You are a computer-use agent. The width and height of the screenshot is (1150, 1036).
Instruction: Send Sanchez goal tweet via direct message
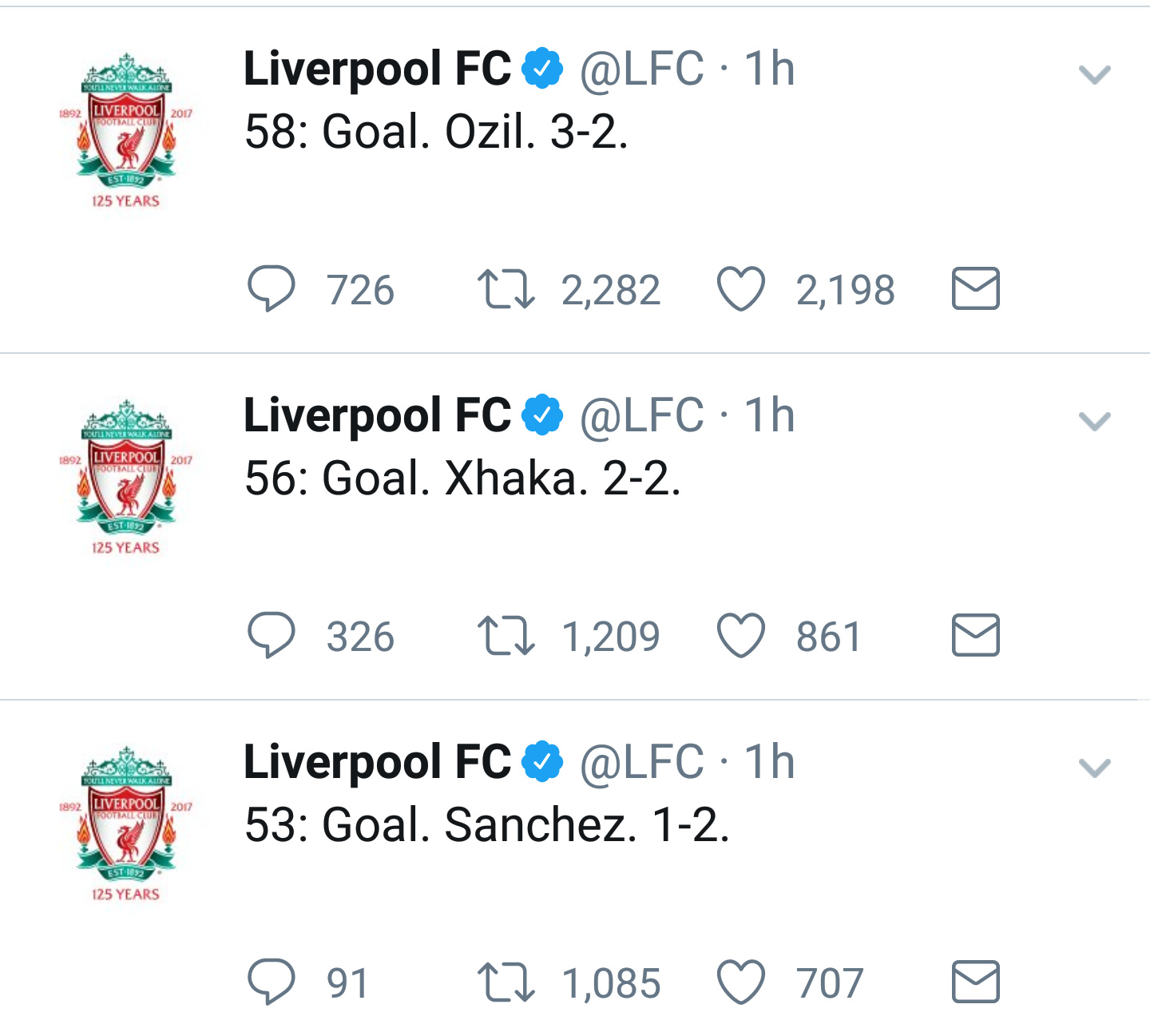click(x=975, y=982)
